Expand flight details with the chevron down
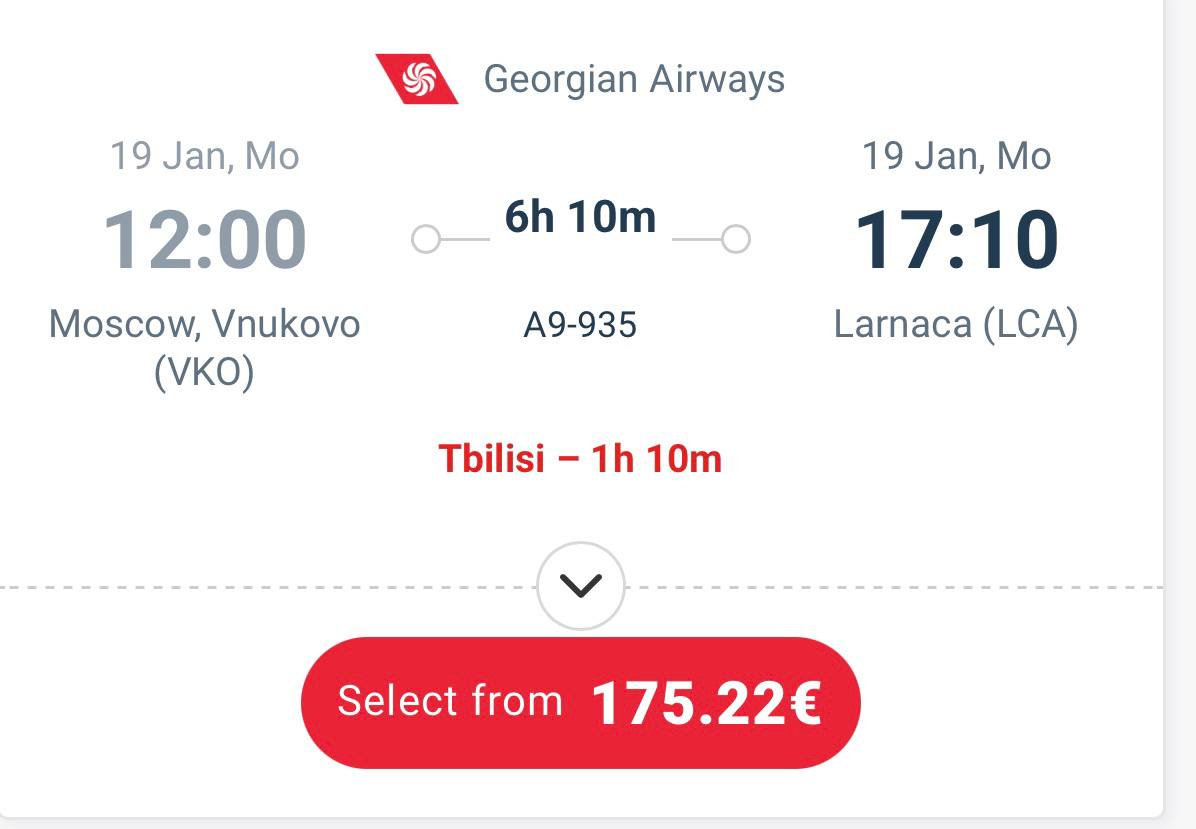1196x829 pixels. click(x=580, y=586)
